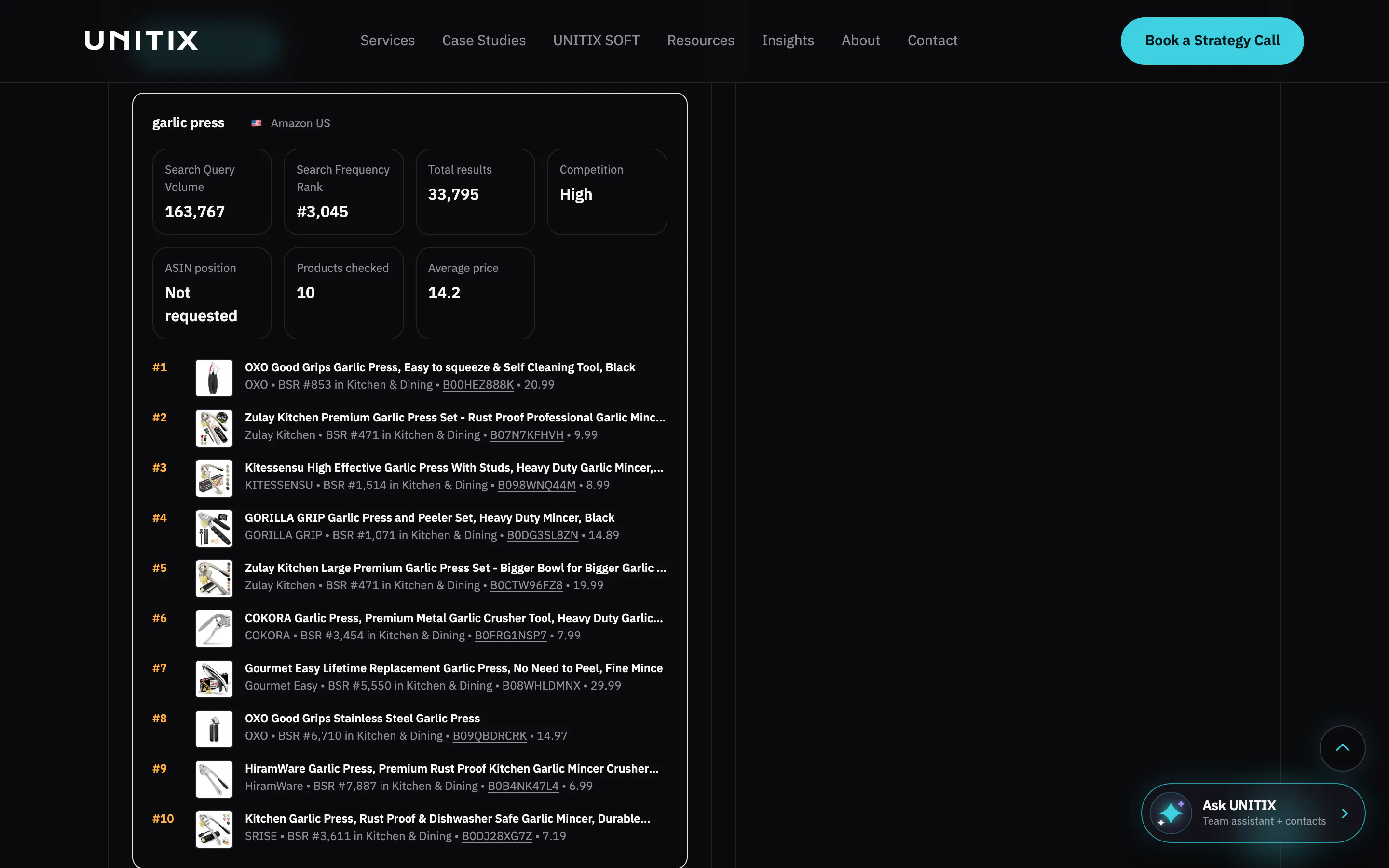Image resolution: width=1389 pixels, height=868 pixels.
Task: Click the #5 rank label
Action: click(x=160, y=568)
